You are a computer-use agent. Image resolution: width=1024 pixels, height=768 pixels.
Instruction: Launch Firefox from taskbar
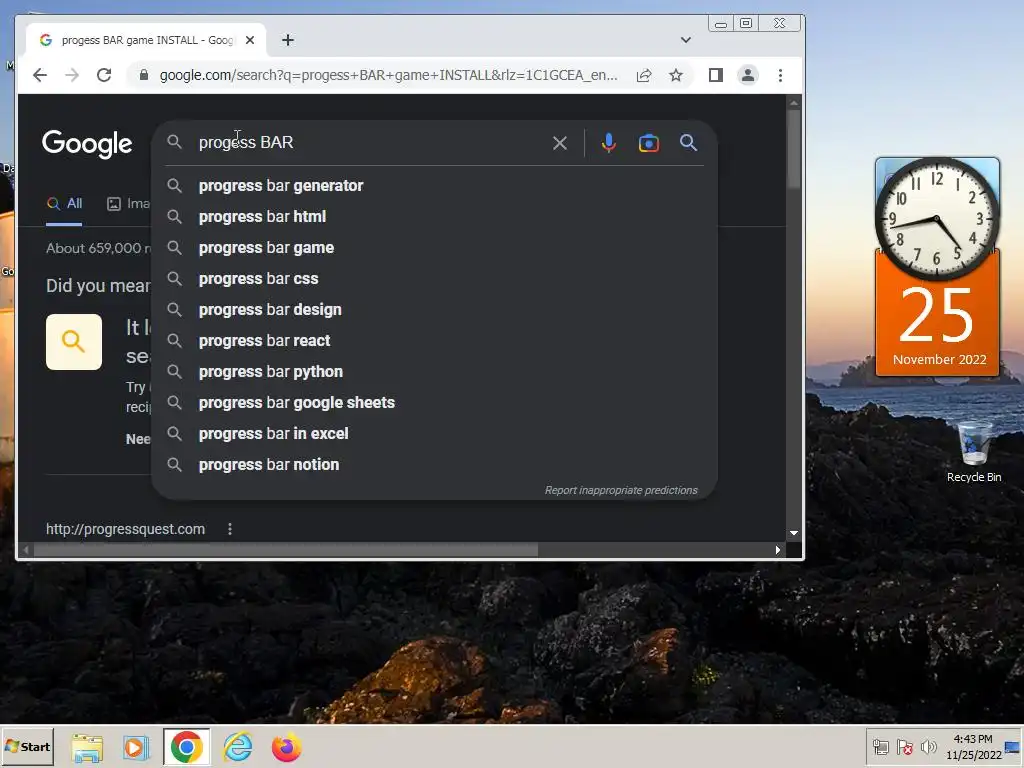[x=287, y=747]
